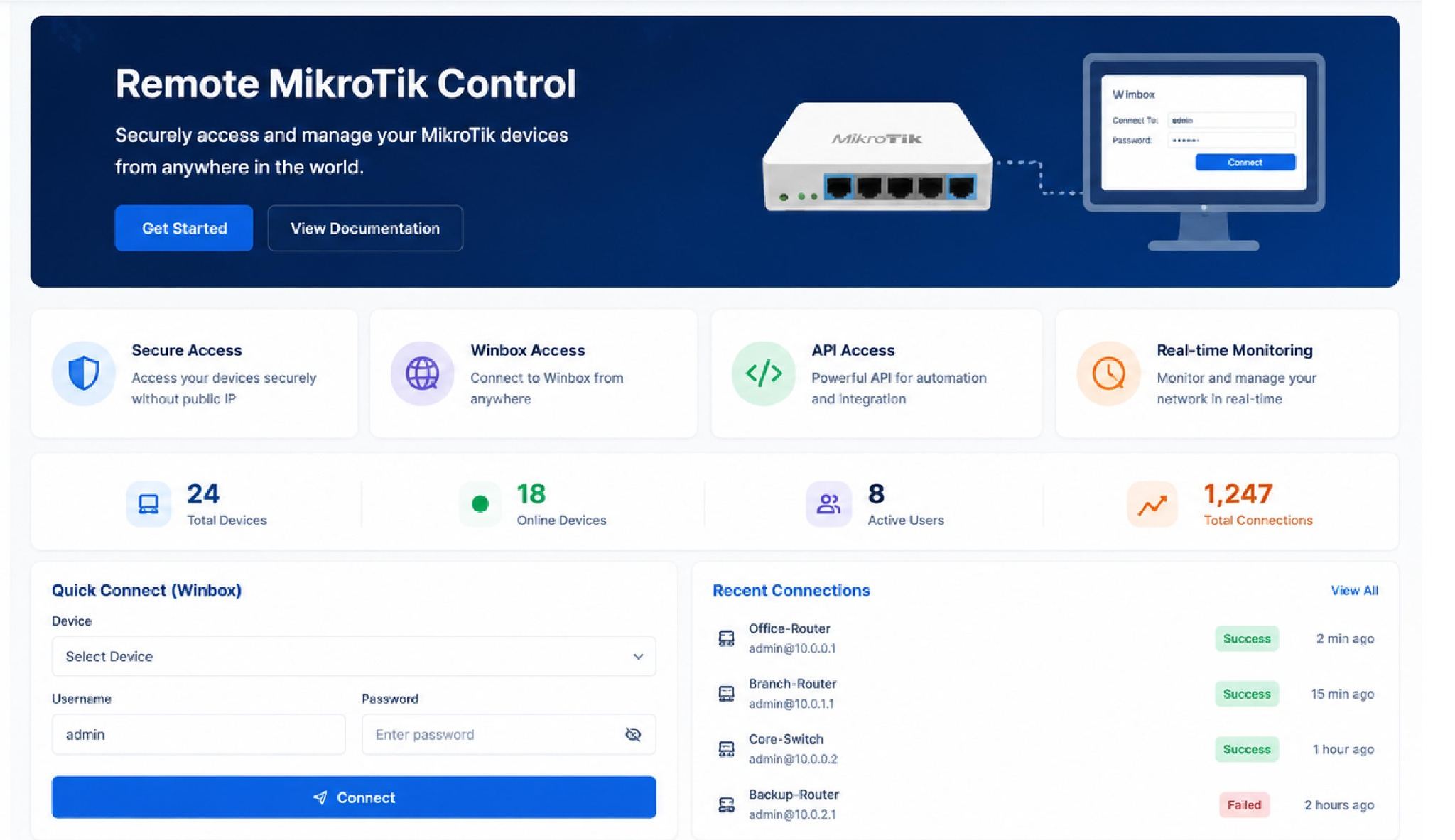
Task: Click the Branch-Router device icon
Action: (x=726, y=694)
